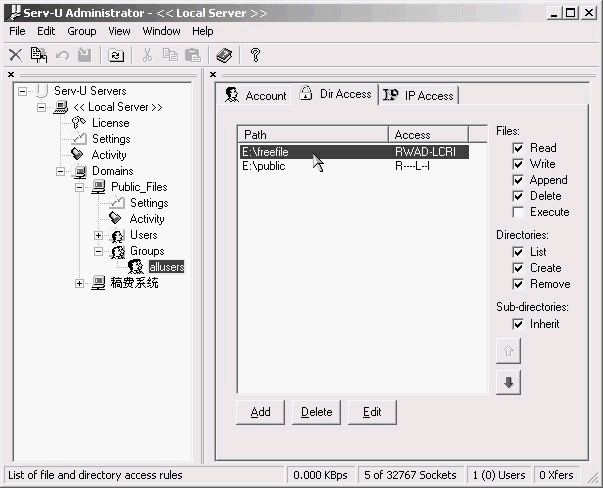603x488 pixels.
Task: Select Settings under Local Server
Action: pos(111,139)
